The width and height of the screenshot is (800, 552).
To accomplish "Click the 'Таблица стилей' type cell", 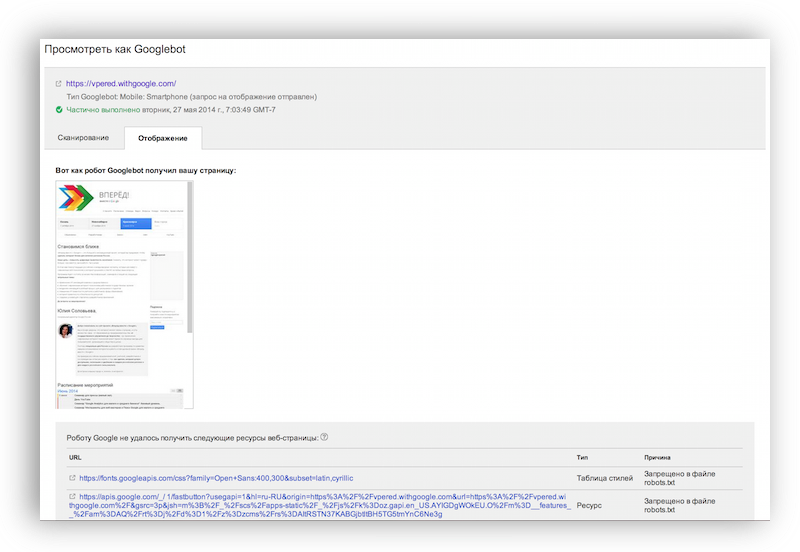I will 605,478.
